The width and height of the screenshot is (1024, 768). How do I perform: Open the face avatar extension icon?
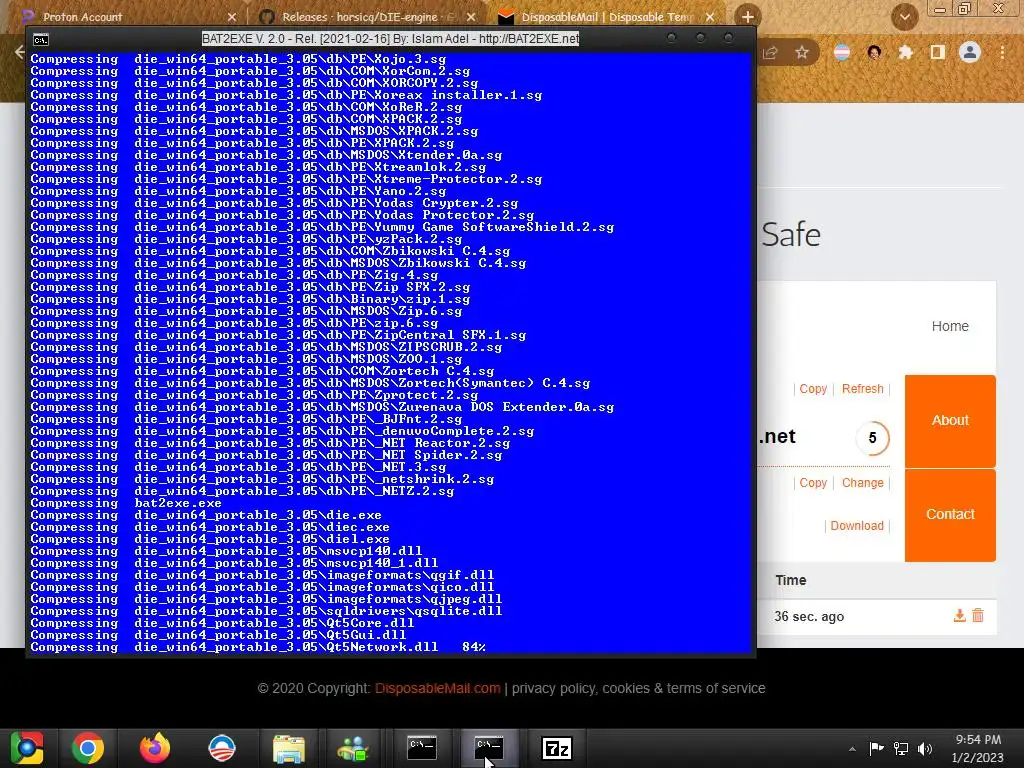(x=874, y=53)
